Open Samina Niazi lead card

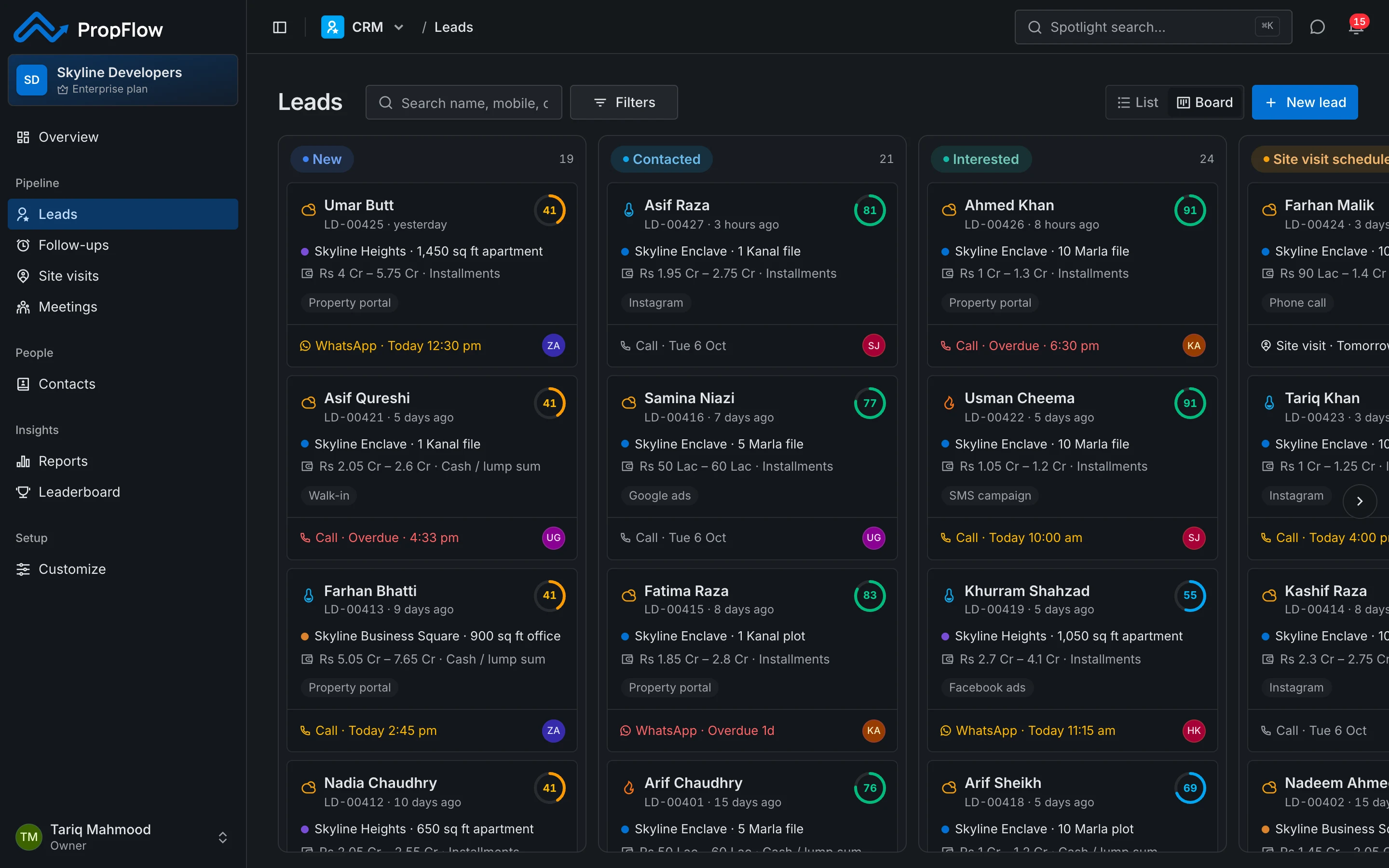[752, 467]
